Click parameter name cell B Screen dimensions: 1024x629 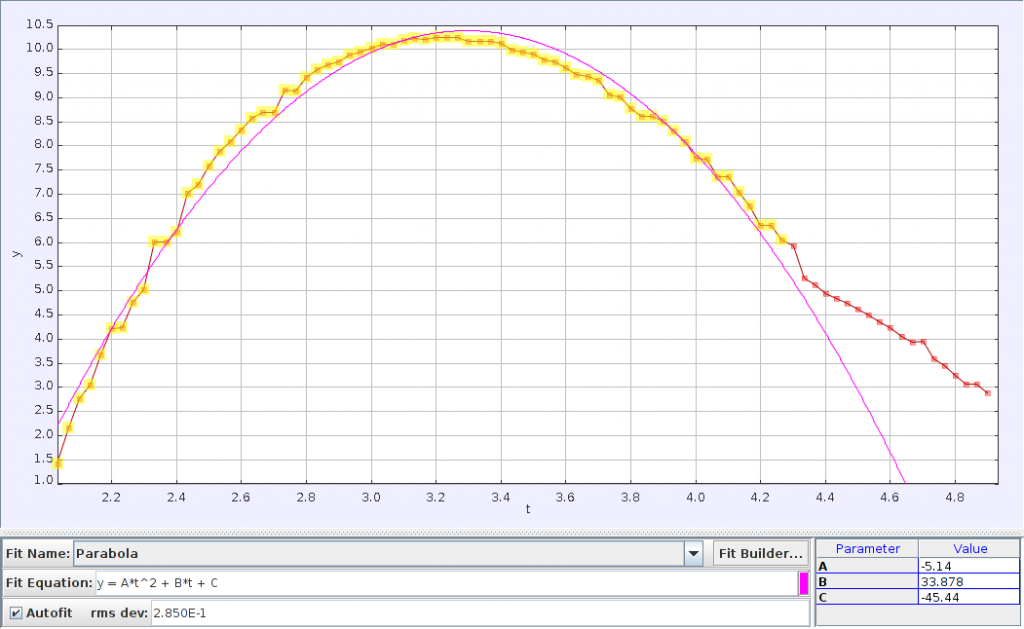(x=867, y=581)
